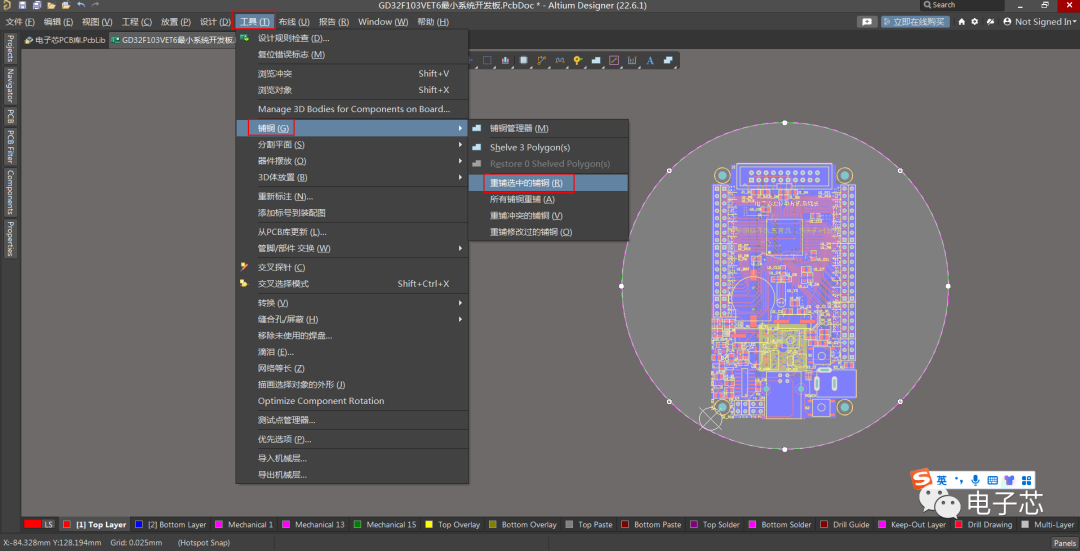Select the rectangle selection tool in active bar
This screenshot has height=551, width=1080.
[488, 61]
